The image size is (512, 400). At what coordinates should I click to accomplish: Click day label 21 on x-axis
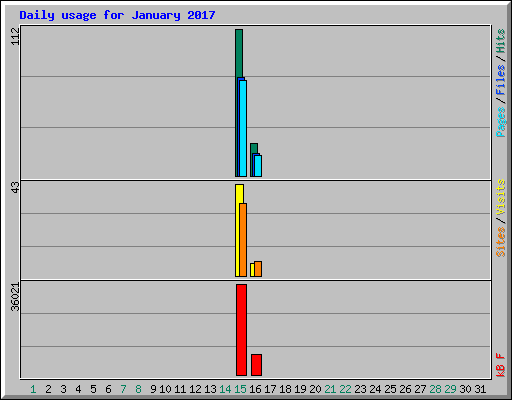(x=330, y=389)
